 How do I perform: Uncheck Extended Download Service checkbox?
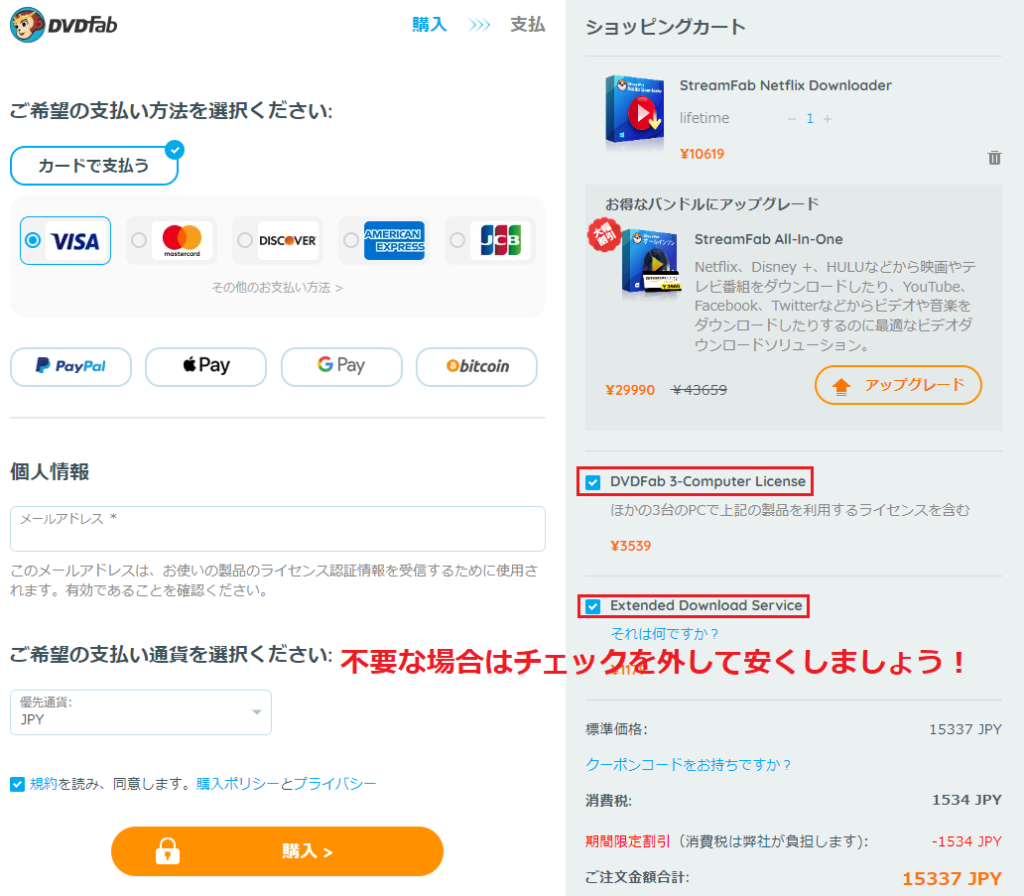pos(593,607)
